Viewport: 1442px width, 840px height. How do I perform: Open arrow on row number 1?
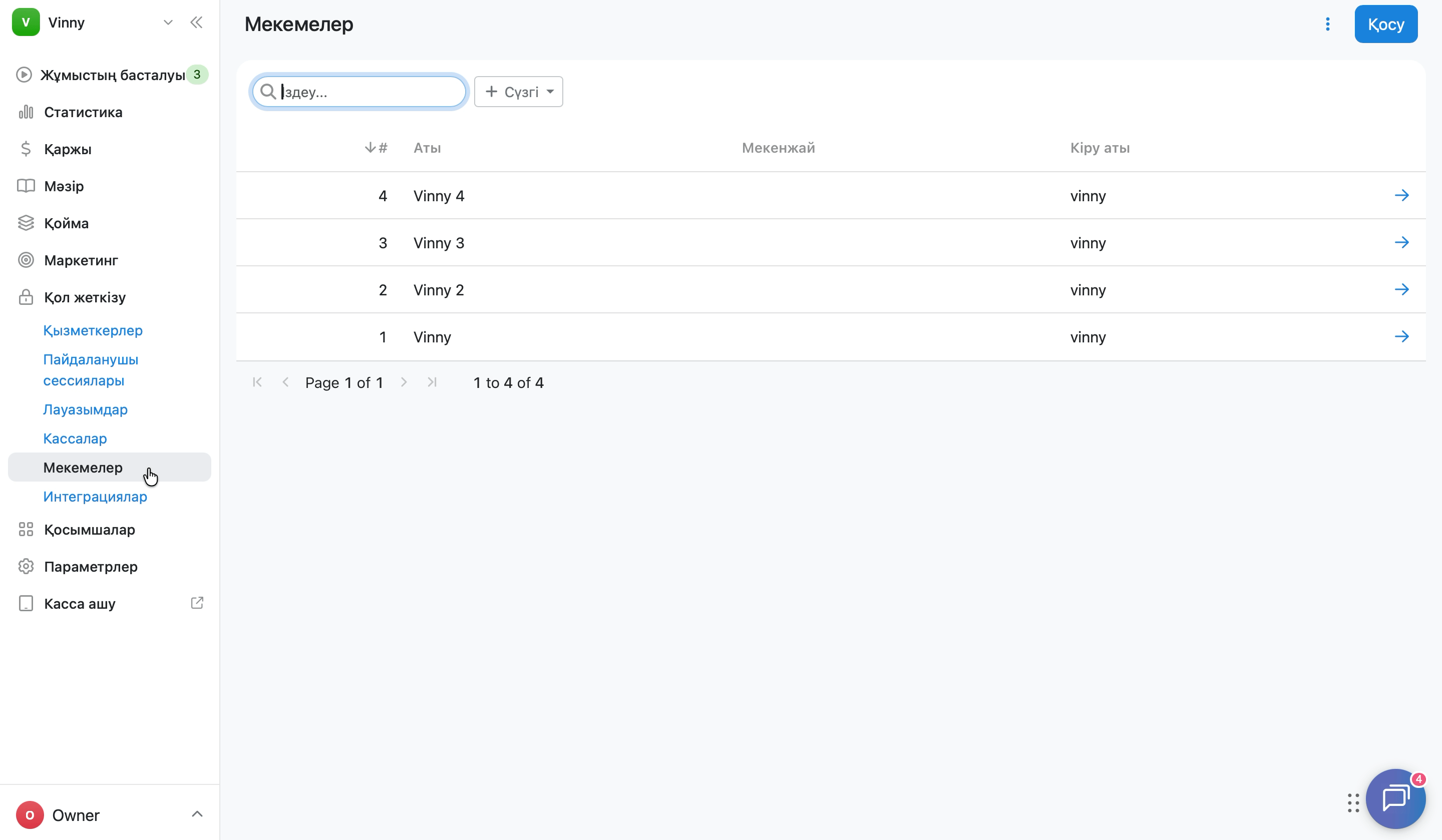1401,336
